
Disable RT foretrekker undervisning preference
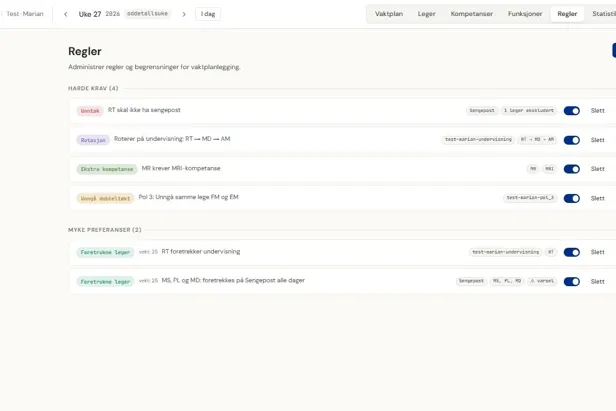click(572, 252)
